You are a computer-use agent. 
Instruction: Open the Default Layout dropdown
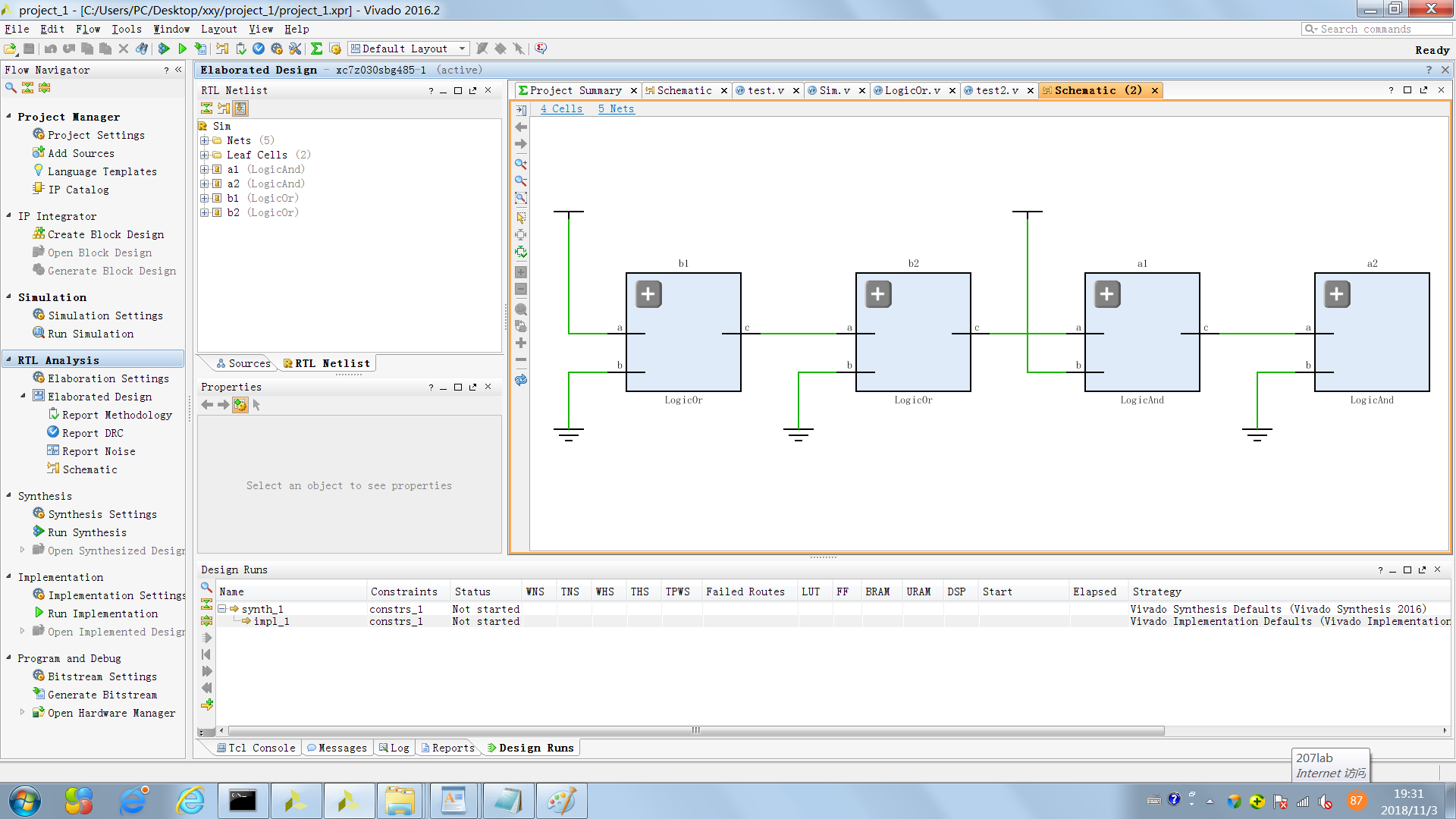461,49
